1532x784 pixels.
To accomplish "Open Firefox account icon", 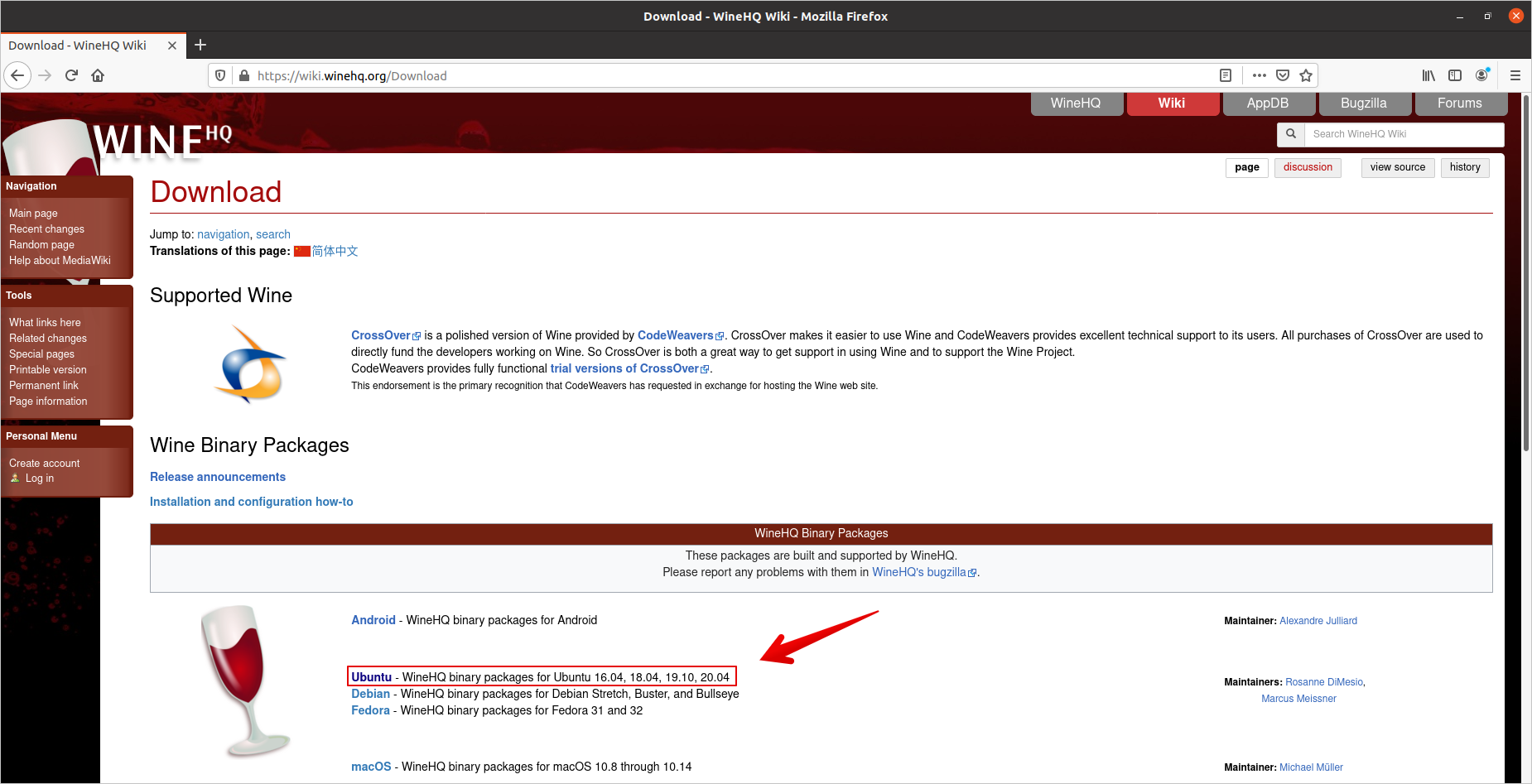I will pos(1482,75).
